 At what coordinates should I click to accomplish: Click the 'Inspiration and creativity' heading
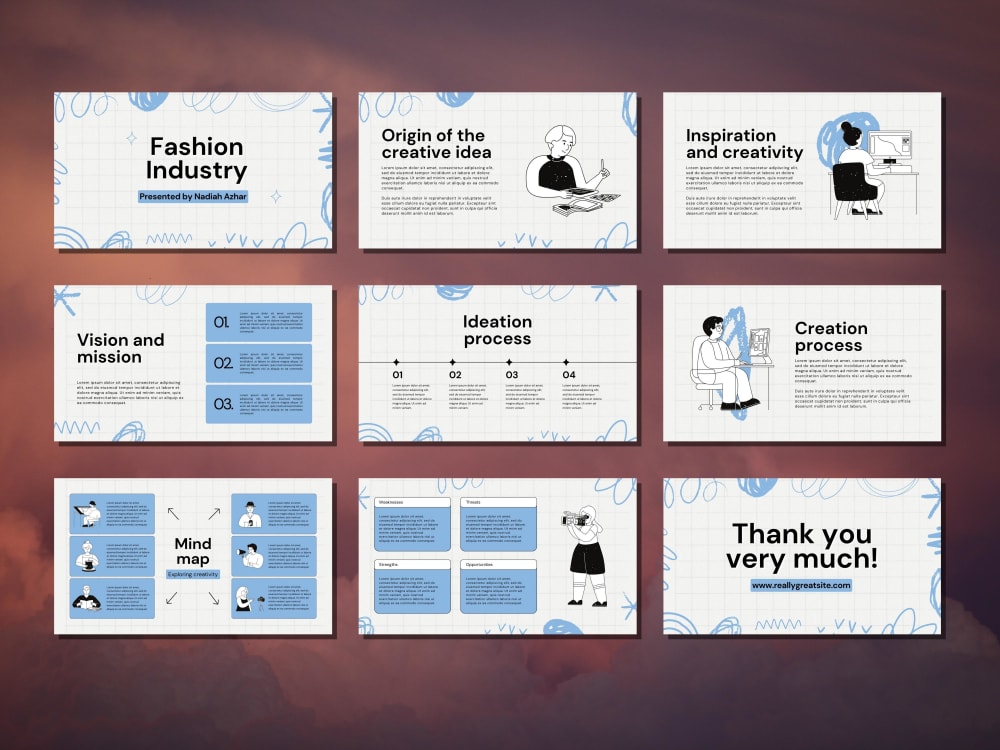(744, 144)
